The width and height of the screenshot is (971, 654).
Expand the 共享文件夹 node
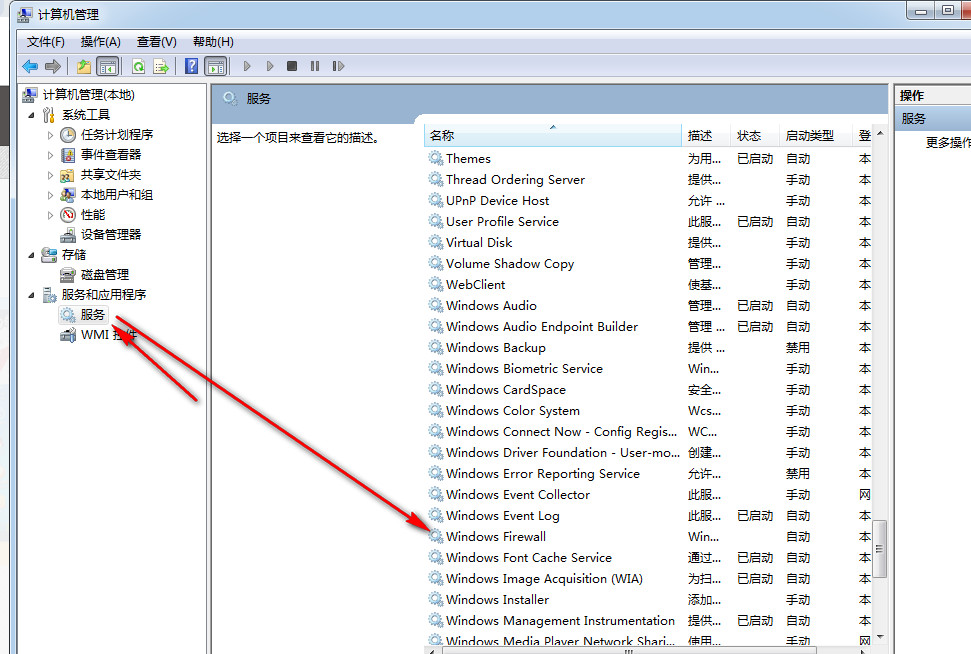coord(50,175)
